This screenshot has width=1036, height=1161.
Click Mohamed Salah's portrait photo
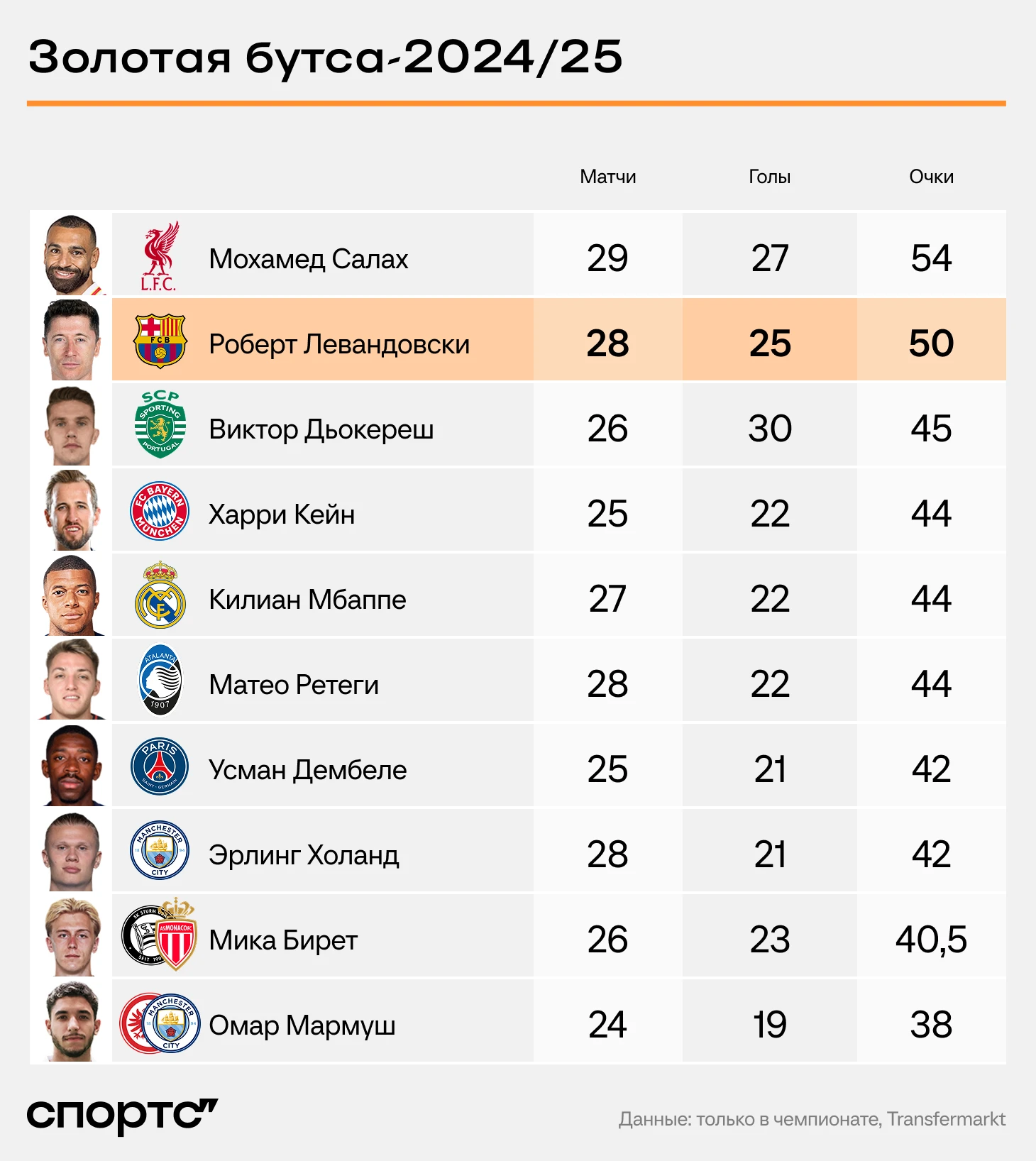pos(72,255)
